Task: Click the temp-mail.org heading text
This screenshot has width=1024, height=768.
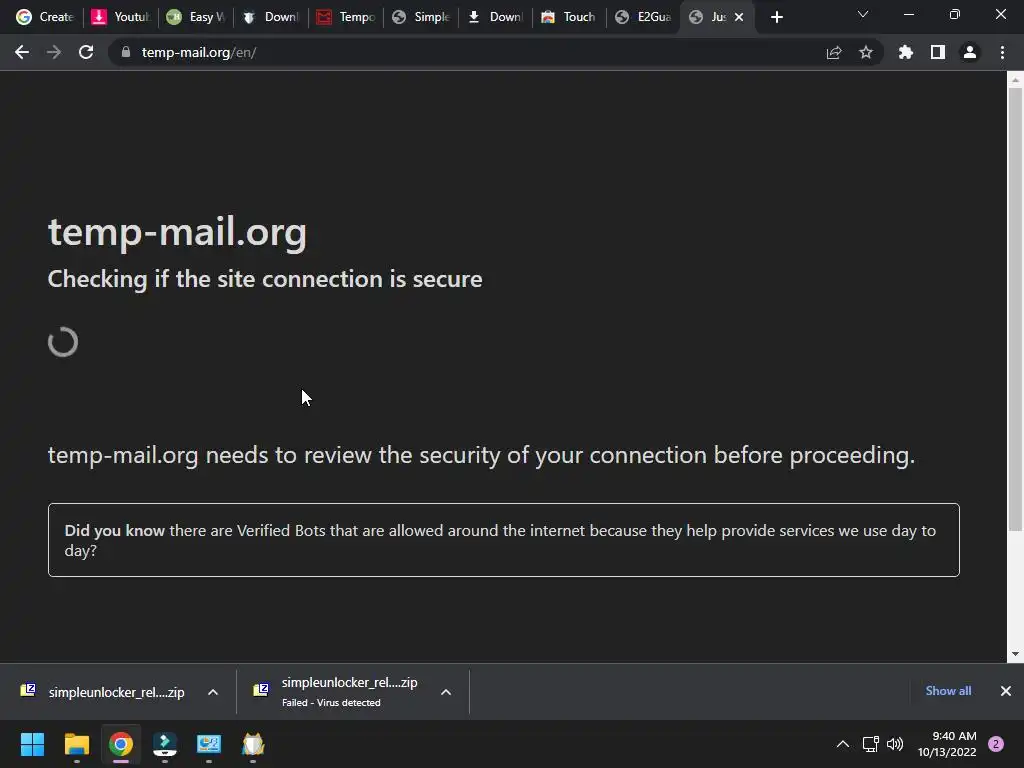Action: 177,232
